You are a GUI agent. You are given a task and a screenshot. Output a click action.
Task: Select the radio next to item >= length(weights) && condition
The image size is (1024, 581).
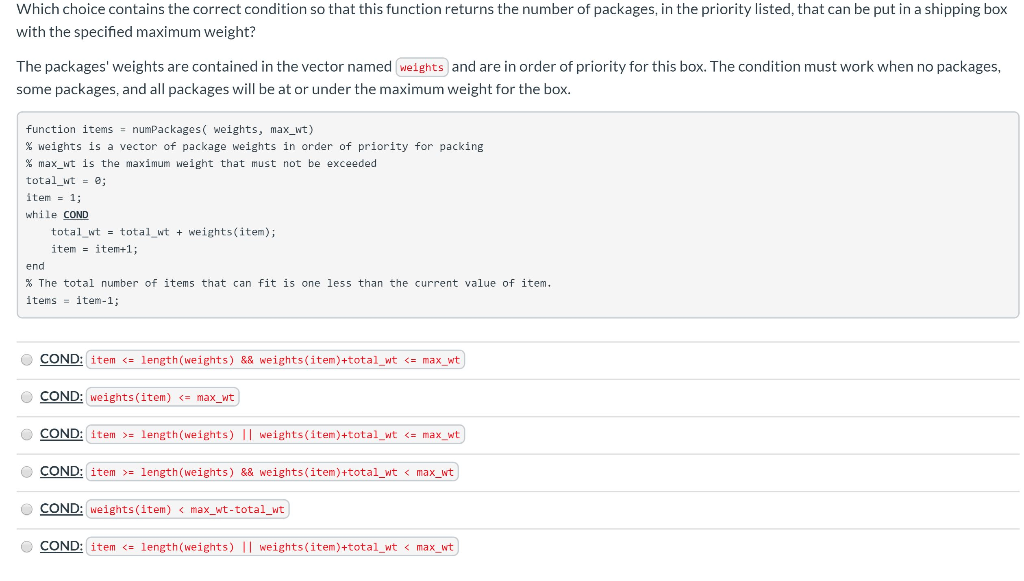click(26, 470)
